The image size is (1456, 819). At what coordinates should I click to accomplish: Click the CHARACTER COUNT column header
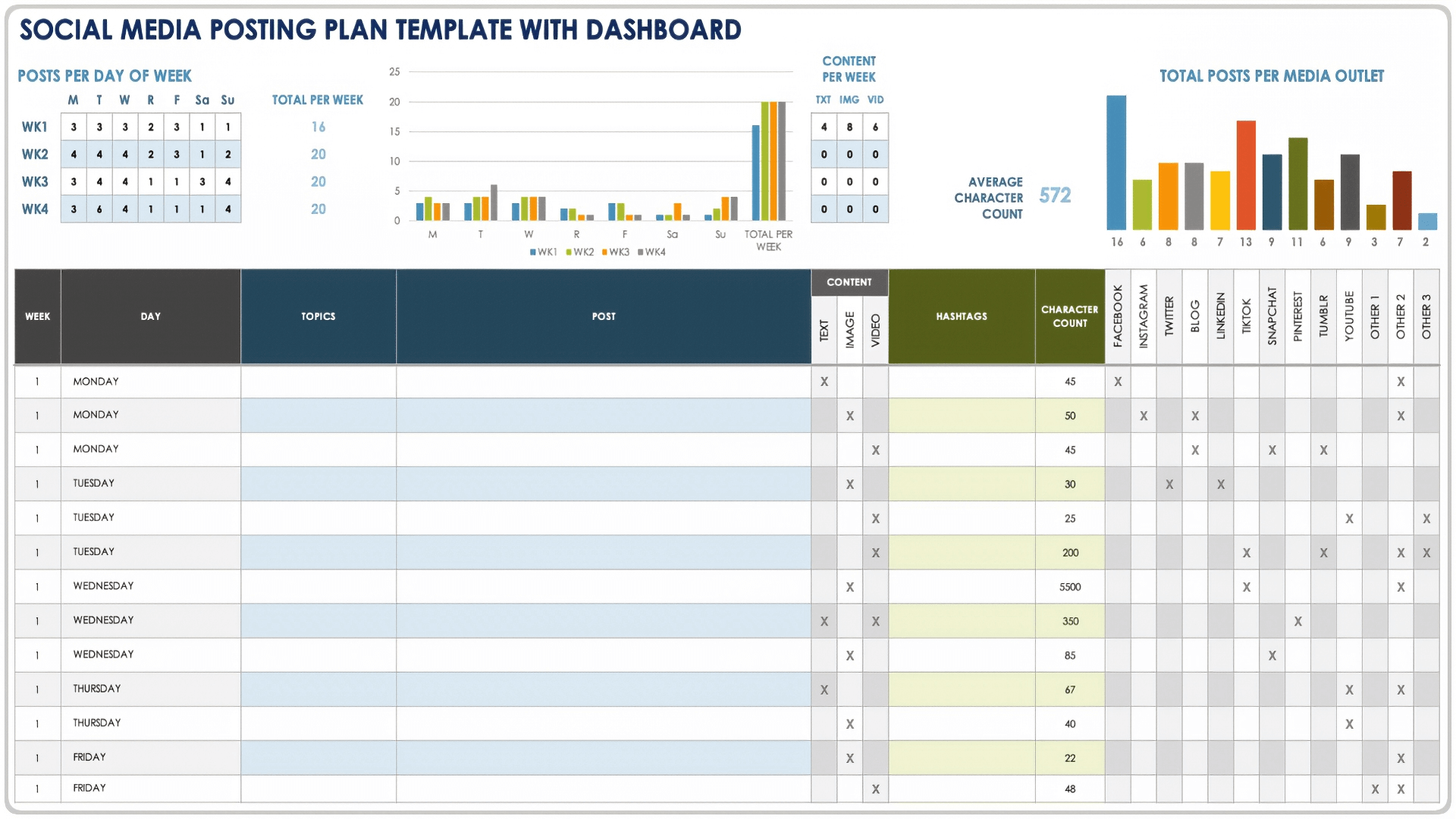point(1069,316)
